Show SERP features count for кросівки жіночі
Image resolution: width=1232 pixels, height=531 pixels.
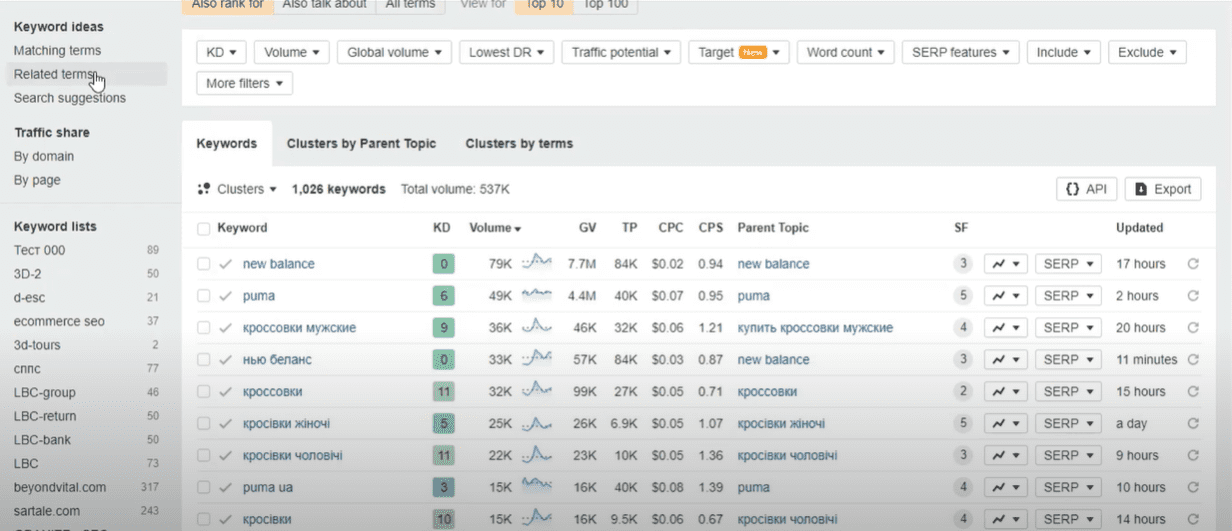click(963, 424)
